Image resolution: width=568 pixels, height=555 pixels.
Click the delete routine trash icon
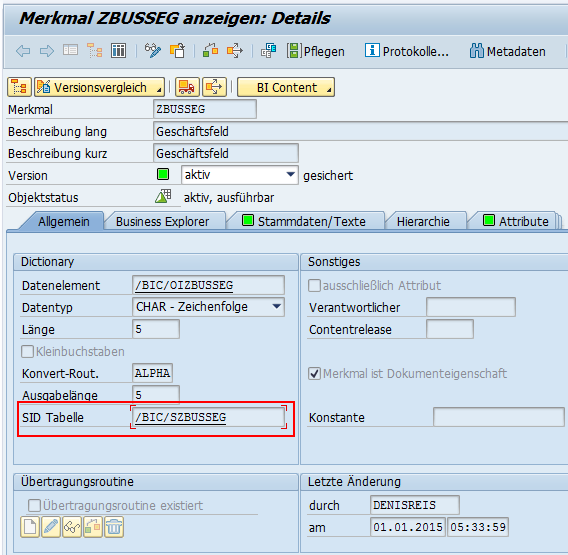114,527
